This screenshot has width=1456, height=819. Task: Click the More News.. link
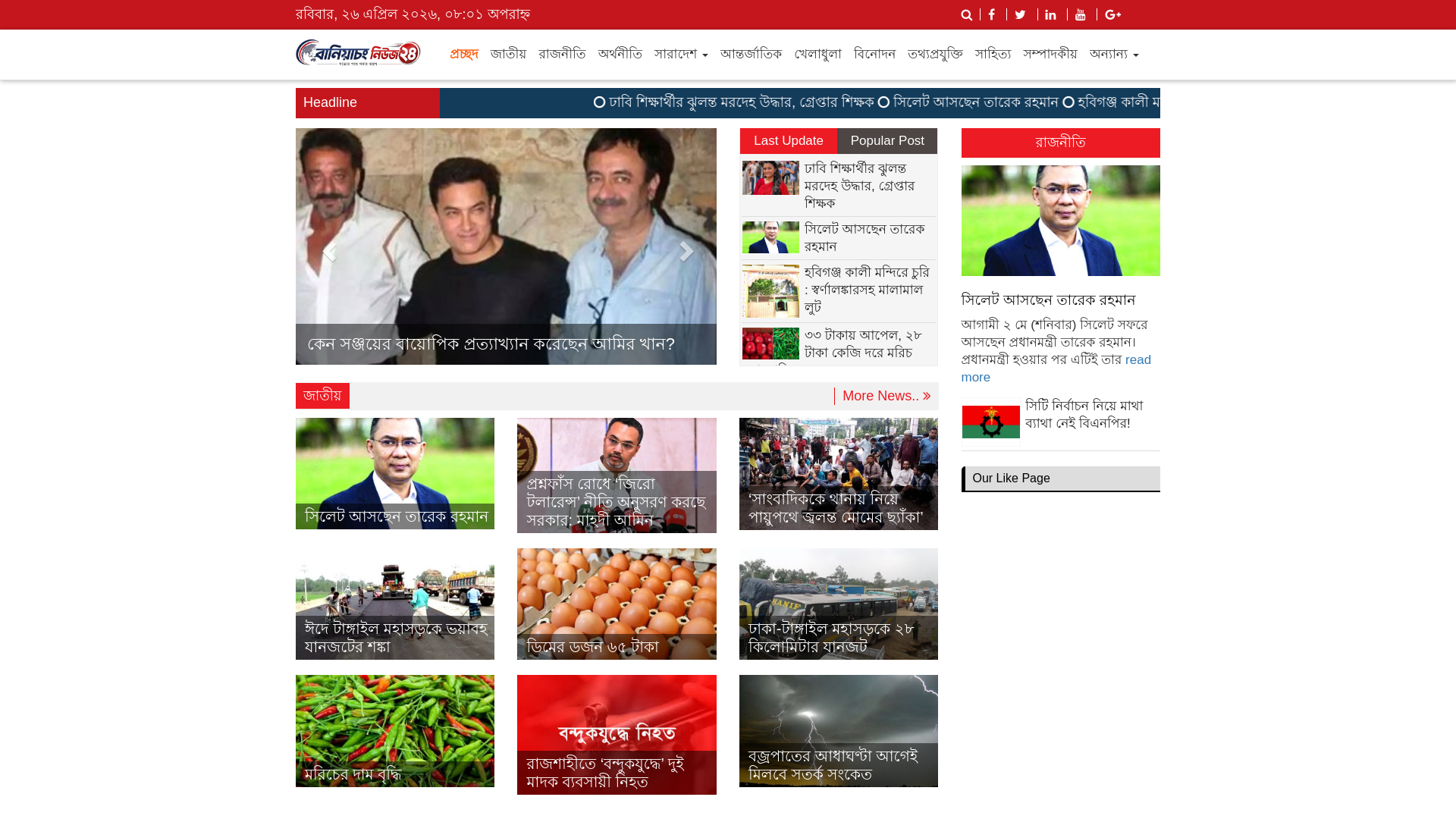(886, 396)
